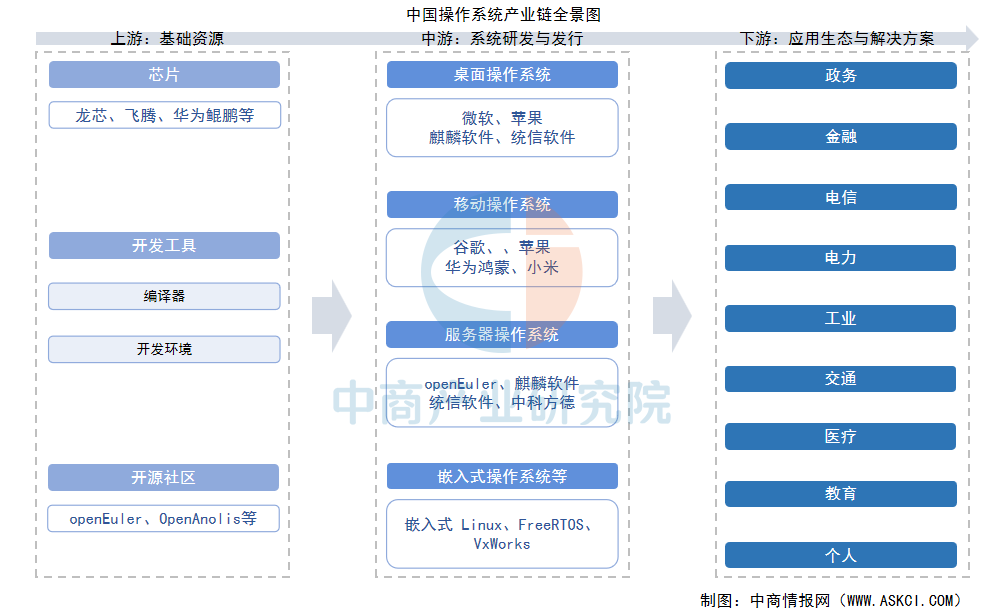Image resolution: width=1005 pixels, height=614 pixels.
Task: Select the heading 中游：系统研发与发行
Action: click(502, 38)
